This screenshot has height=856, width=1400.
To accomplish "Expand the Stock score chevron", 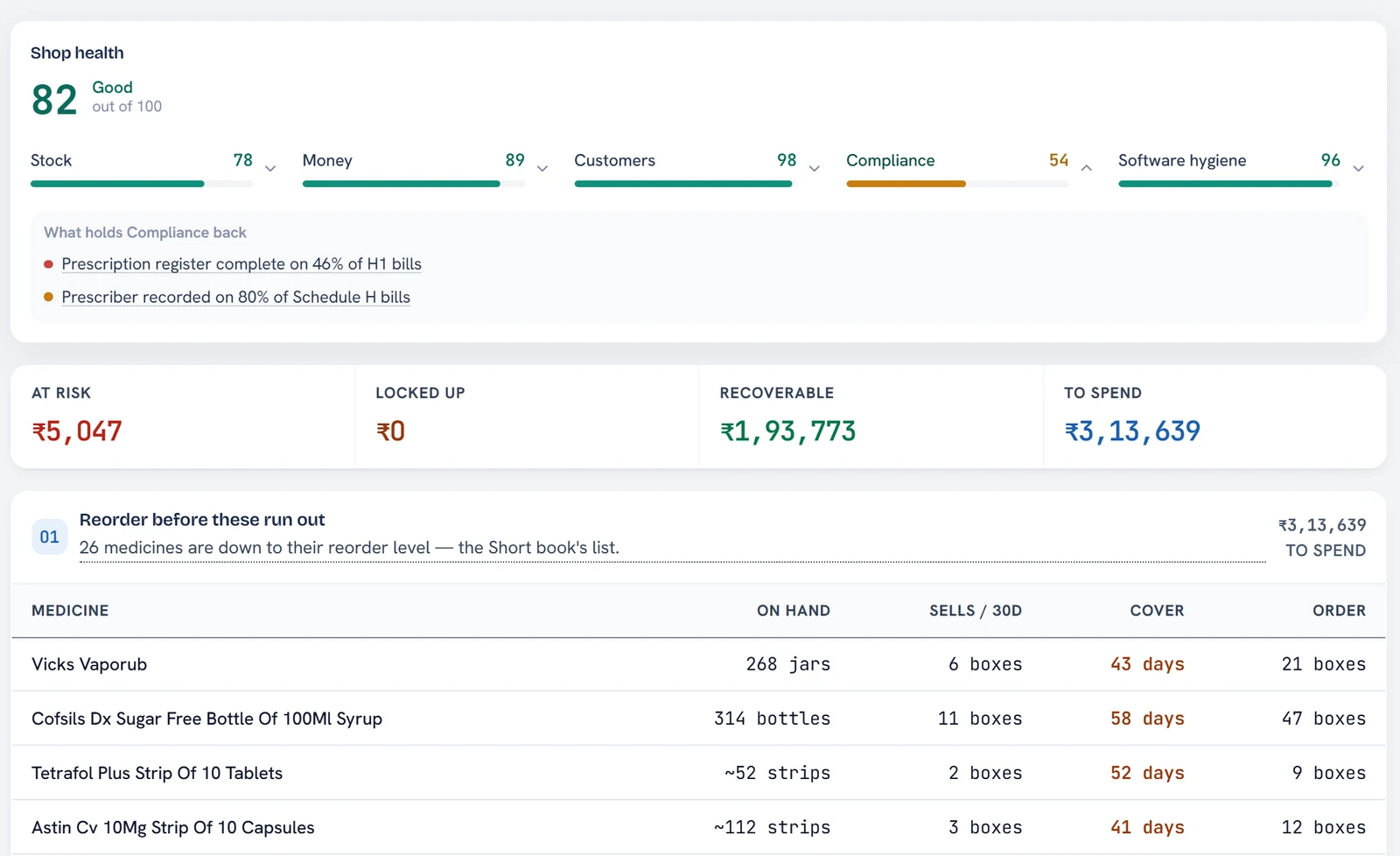I will (270, 168).
